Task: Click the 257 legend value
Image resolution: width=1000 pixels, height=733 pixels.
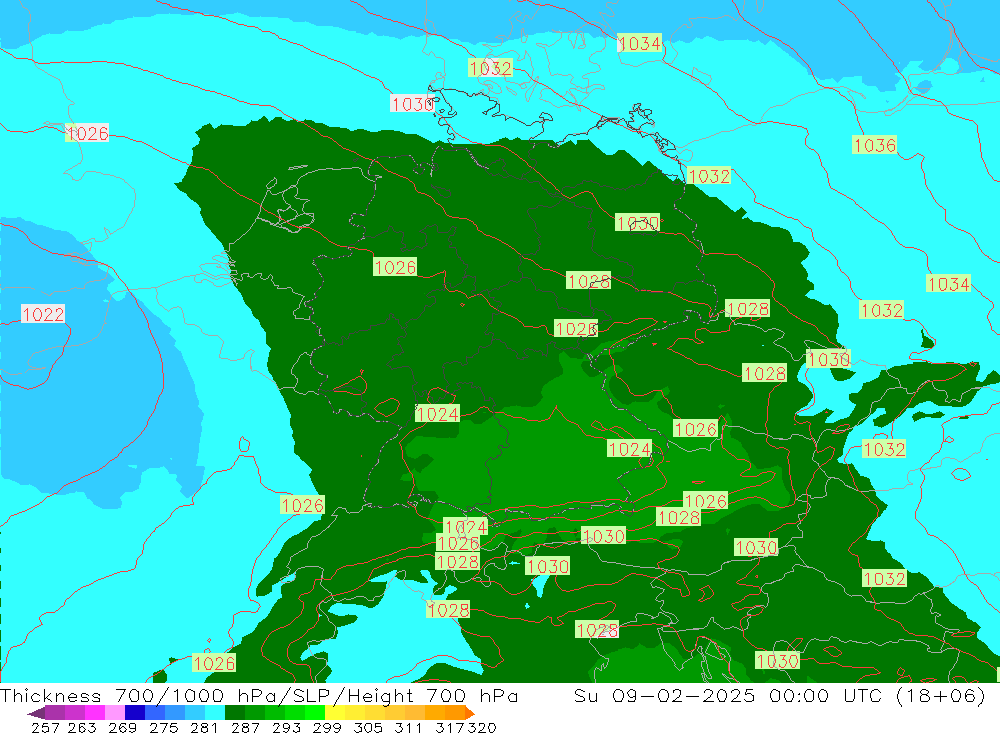Action: (x=45, y=727)
